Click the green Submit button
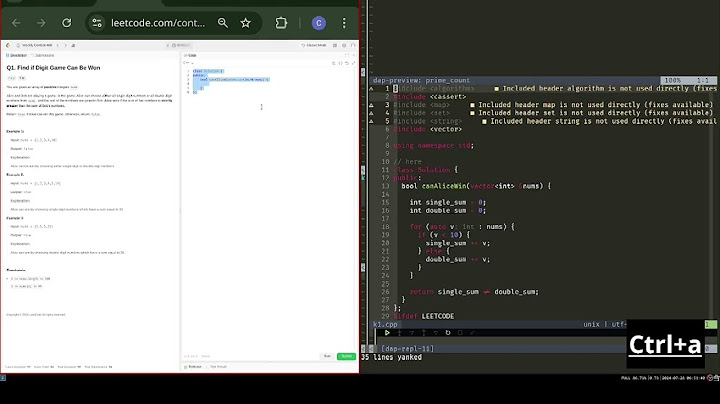The width and height of the screenshot is (720, 404). 346,356
